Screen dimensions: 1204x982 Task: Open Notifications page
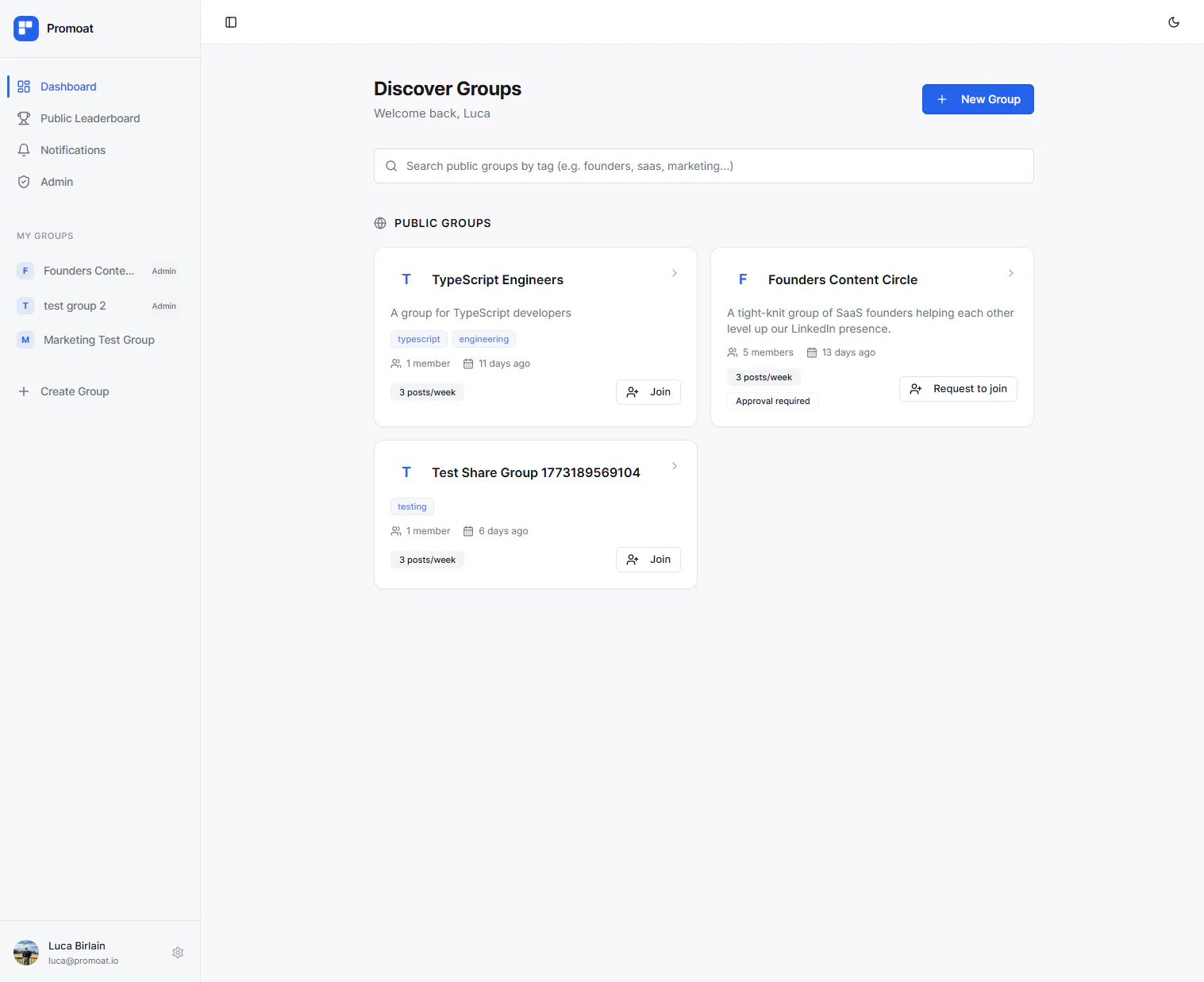(100, 150)
